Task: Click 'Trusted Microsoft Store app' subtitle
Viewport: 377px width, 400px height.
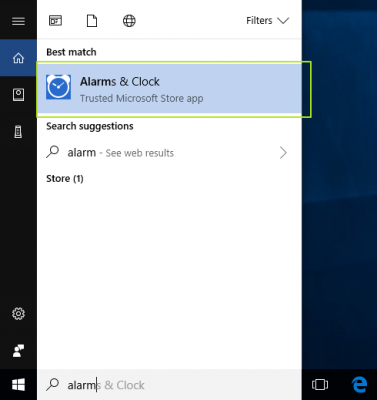Action: coord(142,98)
